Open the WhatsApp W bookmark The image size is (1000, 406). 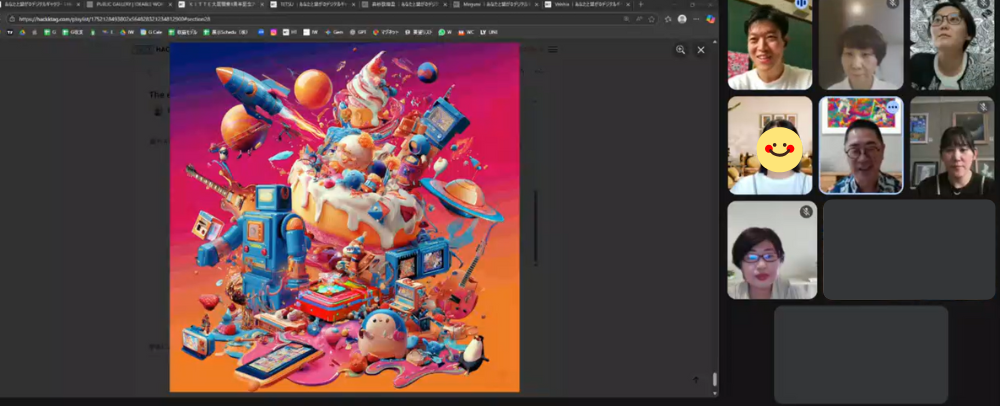(442, 32)
